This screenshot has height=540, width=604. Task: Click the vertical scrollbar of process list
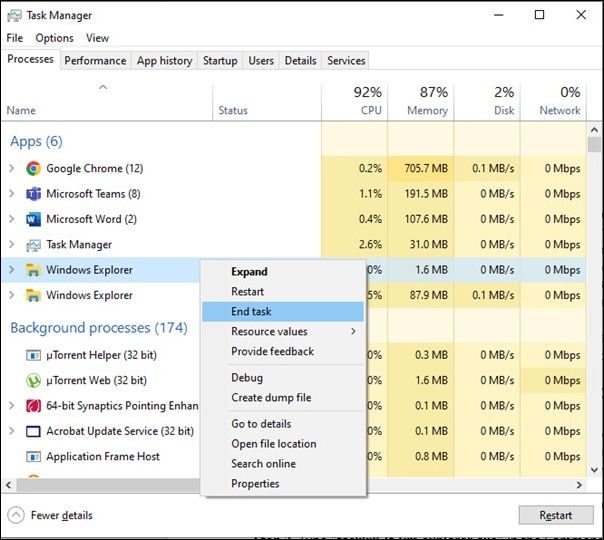tap(595, 300)
